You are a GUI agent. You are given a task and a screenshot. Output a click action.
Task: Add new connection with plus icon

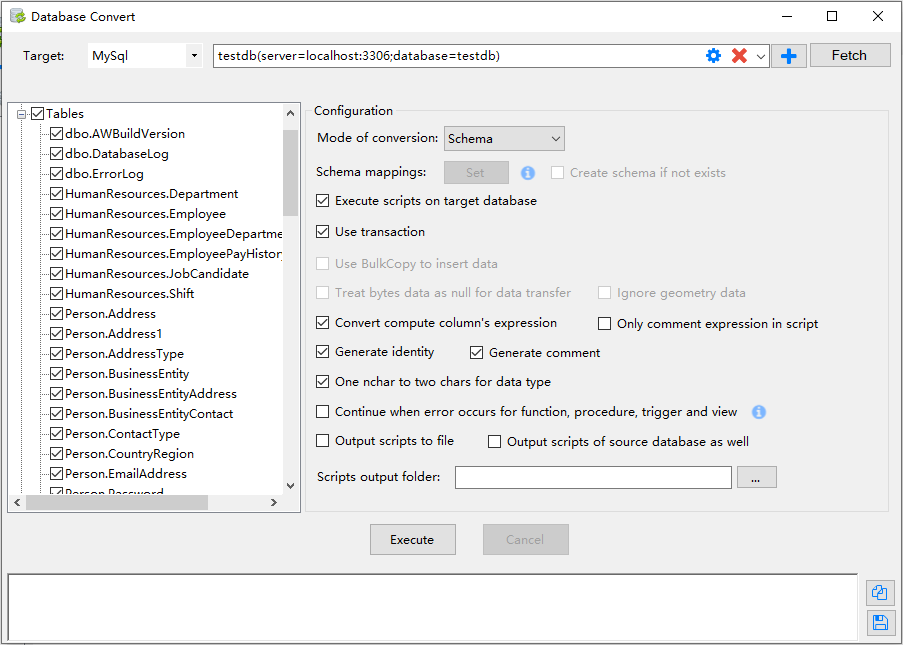click(x=788, y=56)
